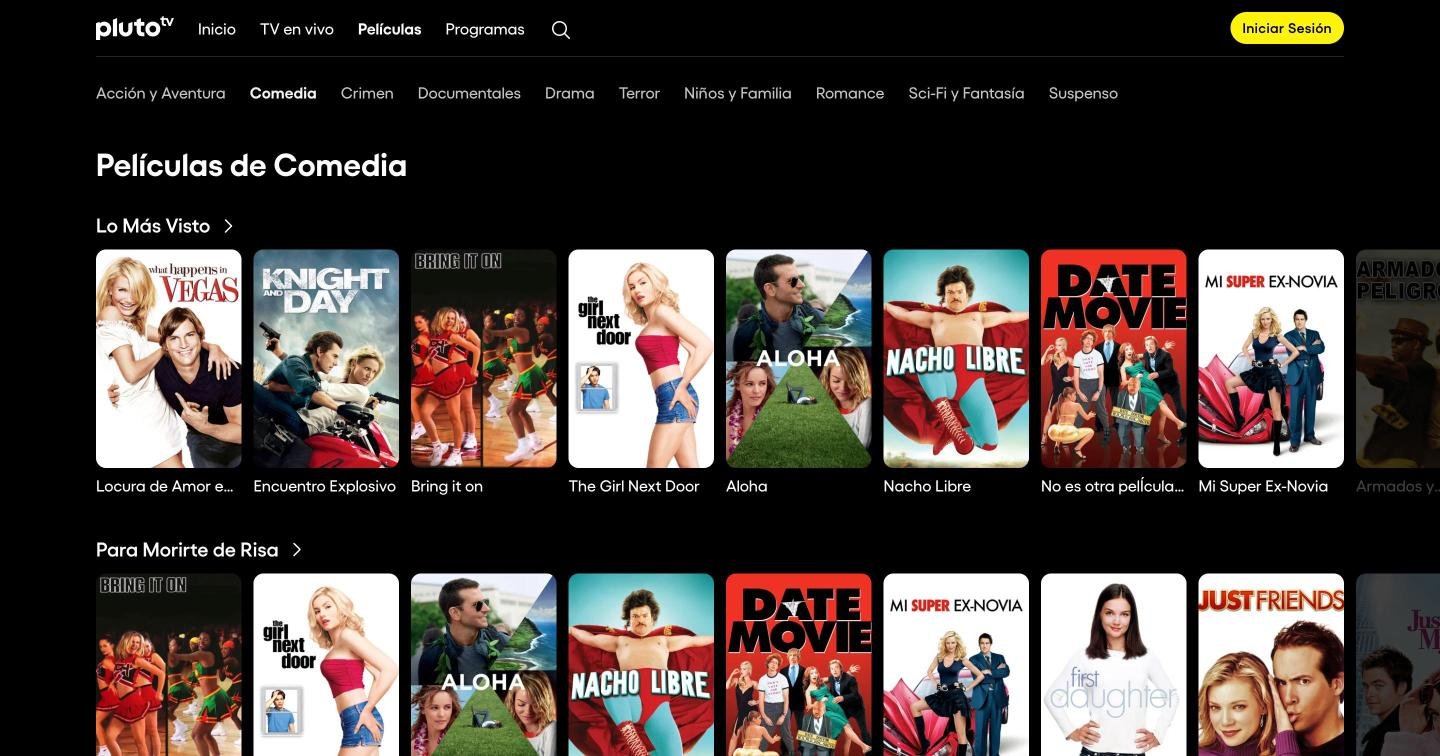
Task: Expand Lo Más Visto with its chevron arrow
Action: tap(229, 226)
